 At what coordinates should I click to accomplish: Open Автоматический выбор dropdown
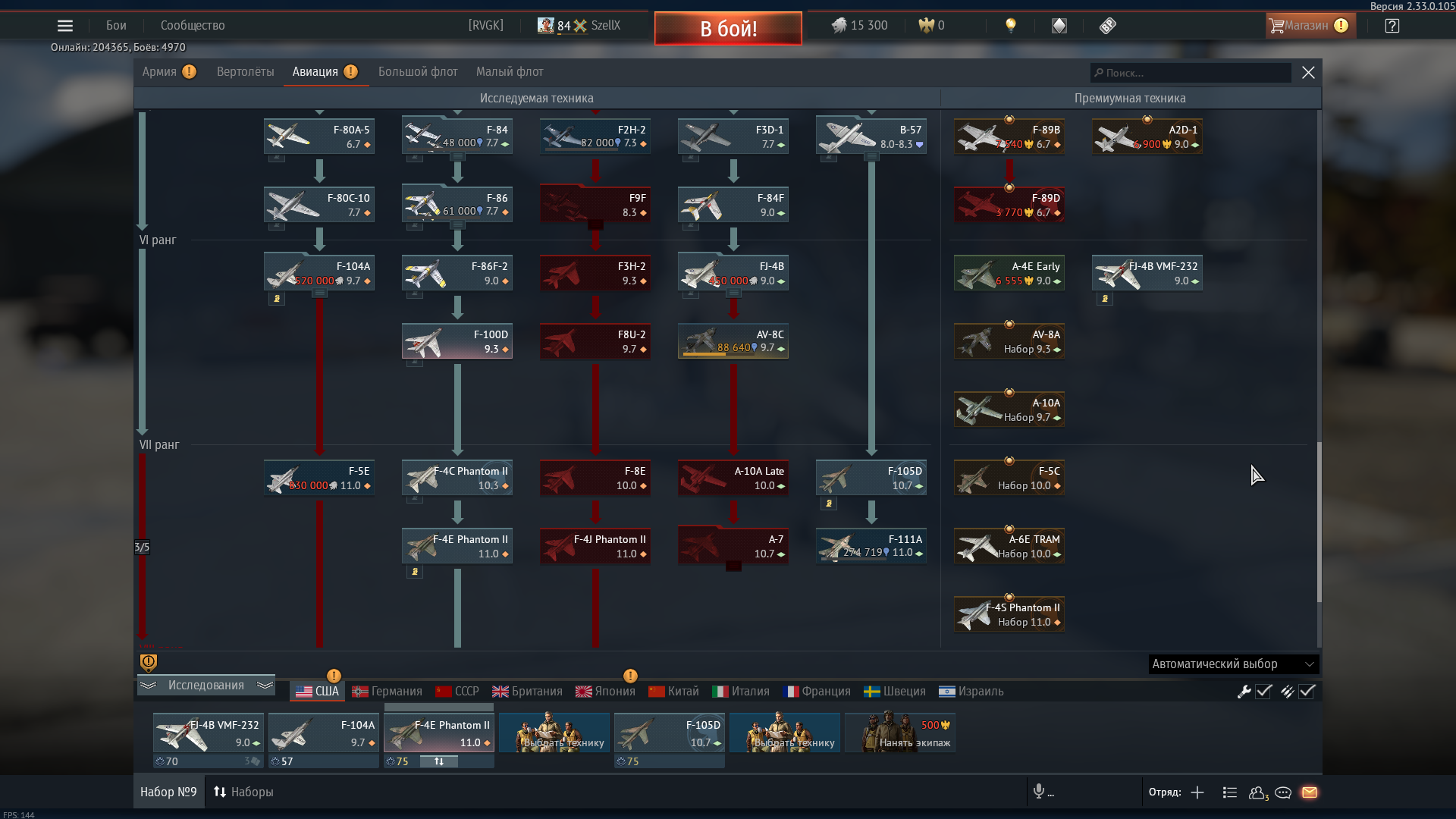click(x=1234, y=664)
